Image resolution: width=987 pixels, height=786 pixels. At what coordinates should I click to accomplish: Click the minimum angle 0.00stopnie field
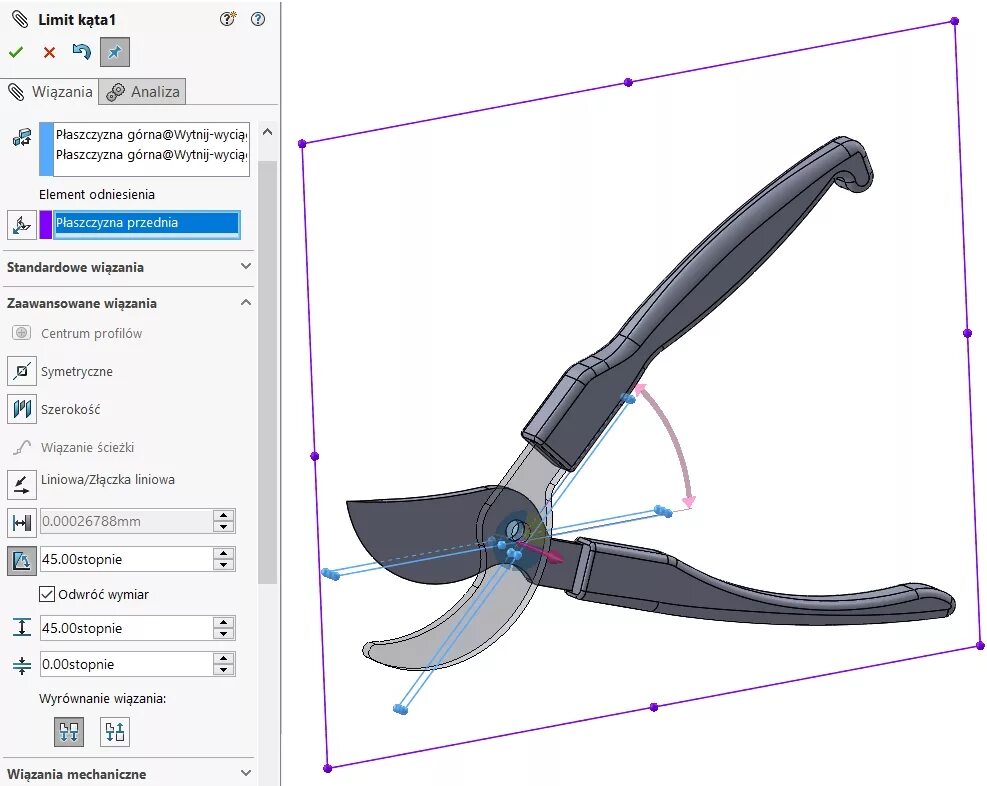click(126, 665)
